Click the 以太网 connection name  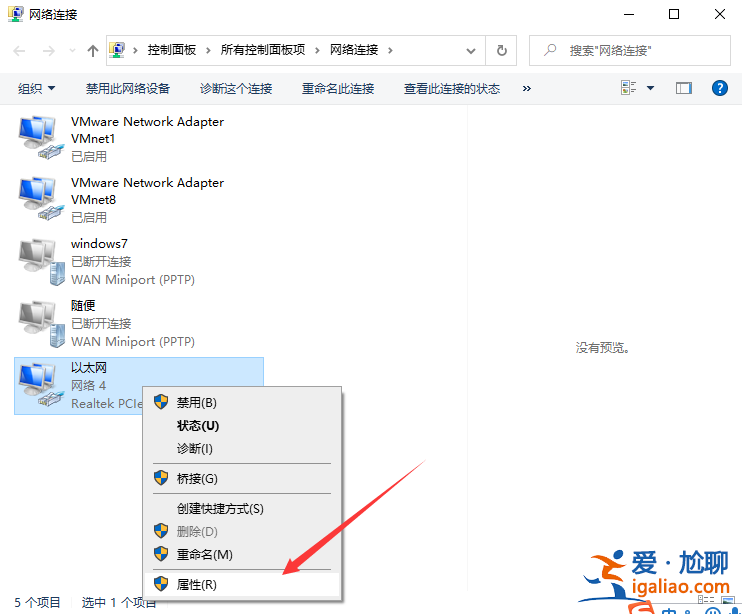tap(89, 368)
